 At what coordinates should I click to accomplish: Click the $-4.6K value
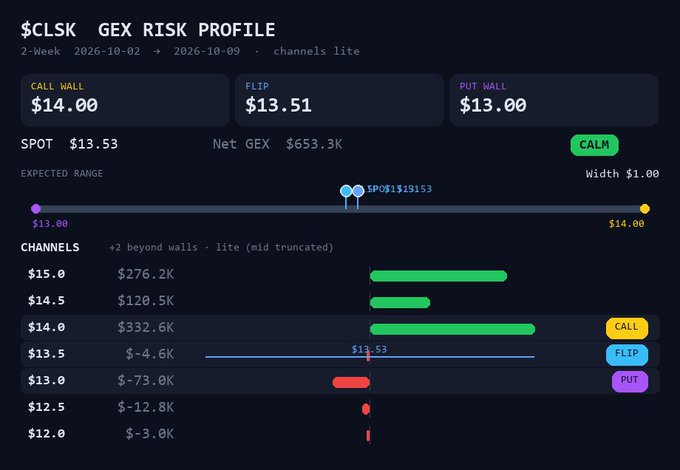click(x=150, y=354)
